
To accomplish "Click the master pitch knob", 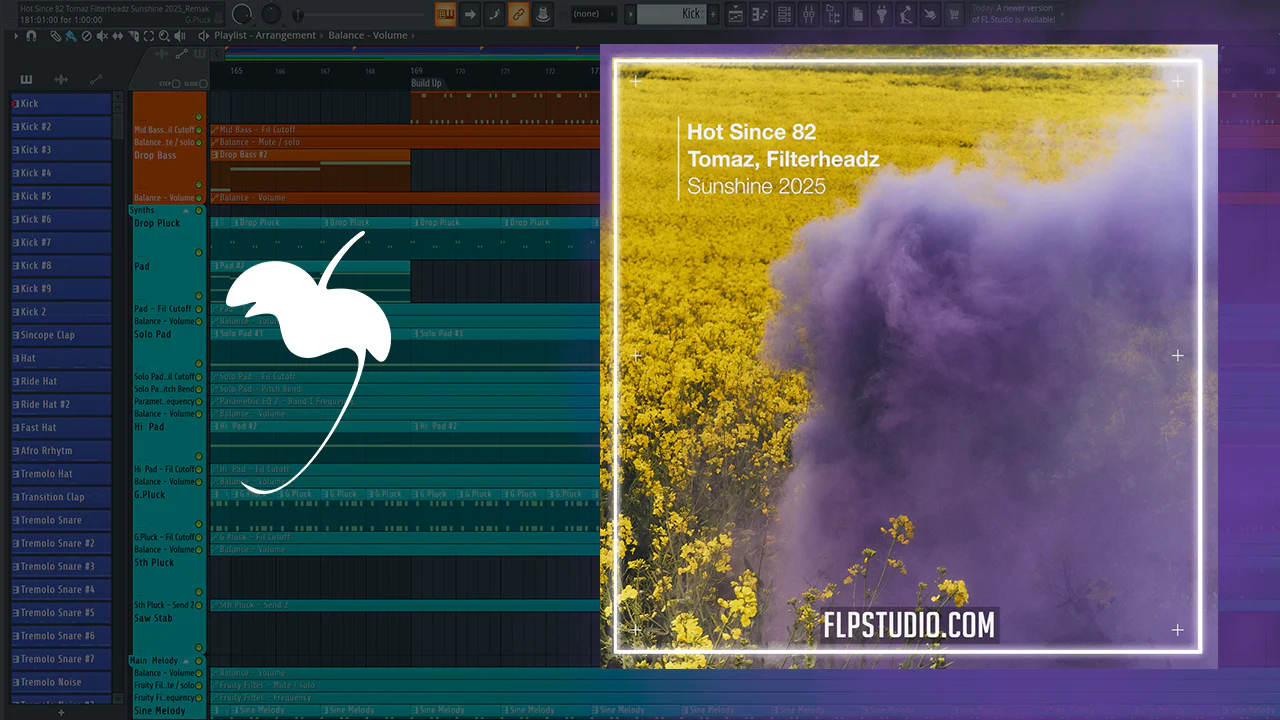I will coord(271,14).
